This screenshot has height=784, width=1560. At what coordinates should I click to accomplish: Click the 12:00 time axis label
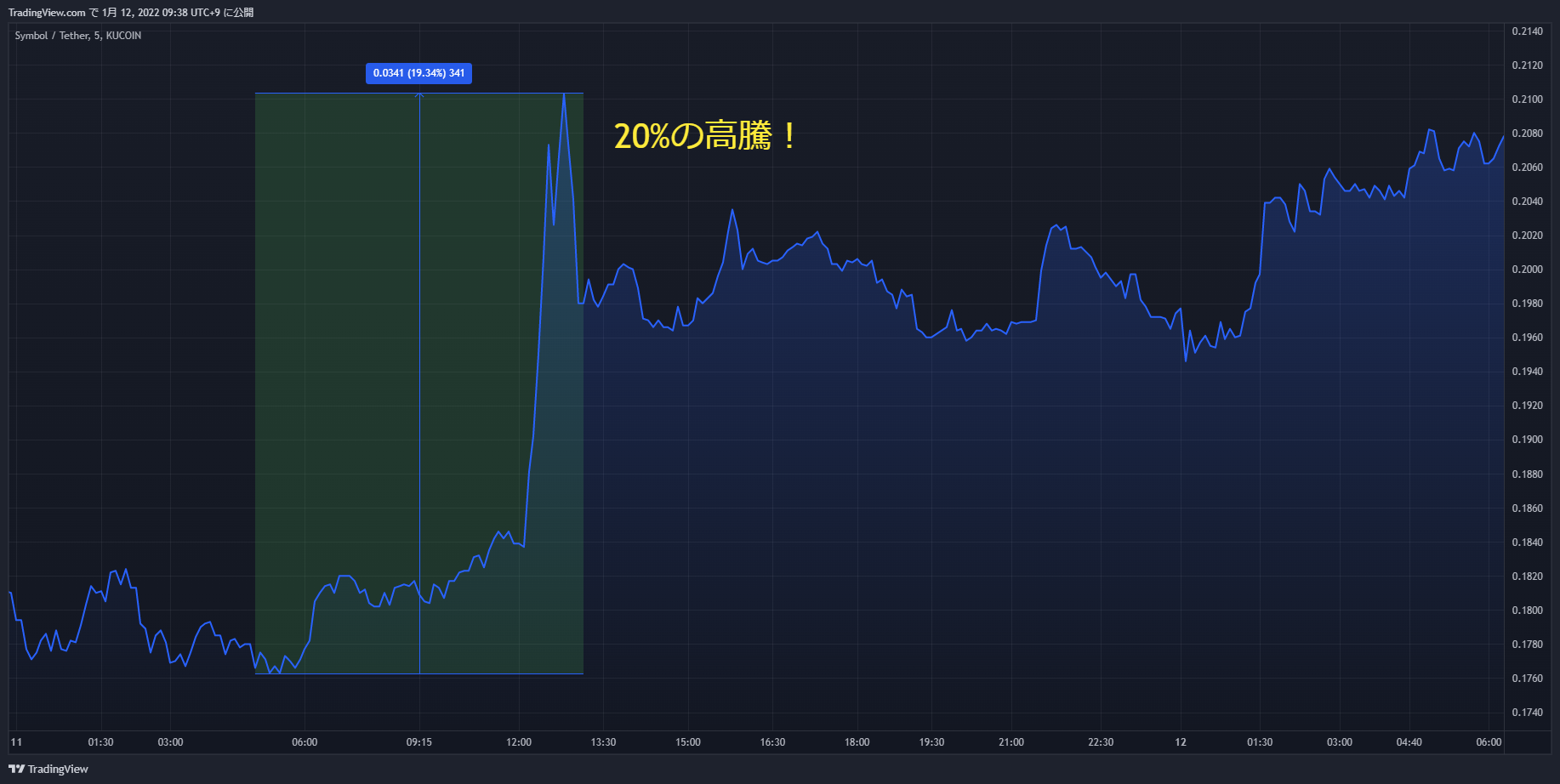pos(519,742)
